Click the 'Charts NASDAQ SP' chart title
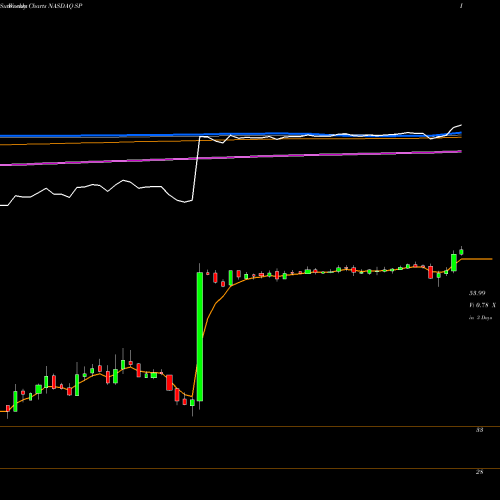This screenshot has height=500, width=500. [x=56, y=6]
